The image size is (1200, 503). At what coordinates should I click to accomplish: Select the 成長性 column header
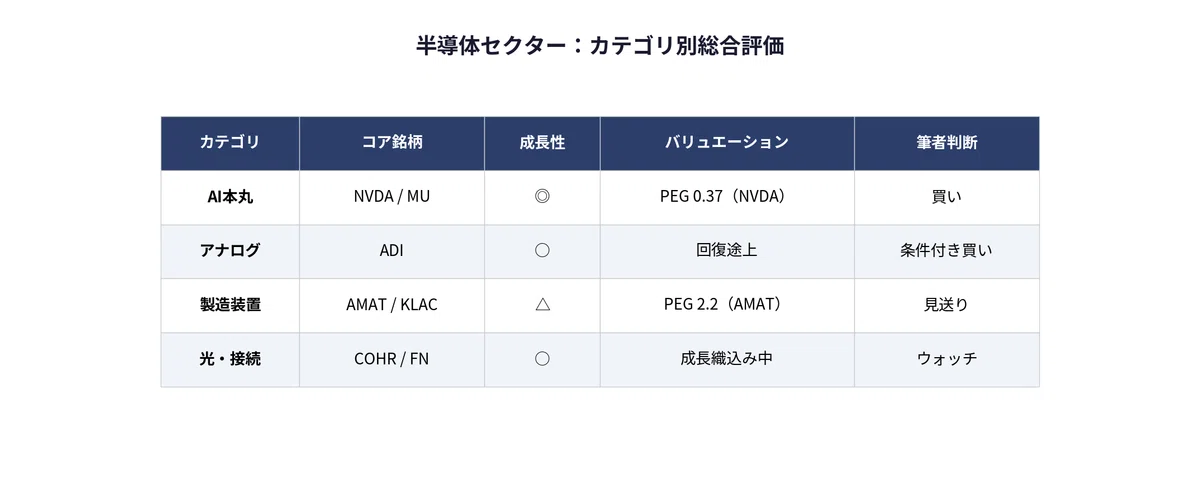click(x=542, y=143)
